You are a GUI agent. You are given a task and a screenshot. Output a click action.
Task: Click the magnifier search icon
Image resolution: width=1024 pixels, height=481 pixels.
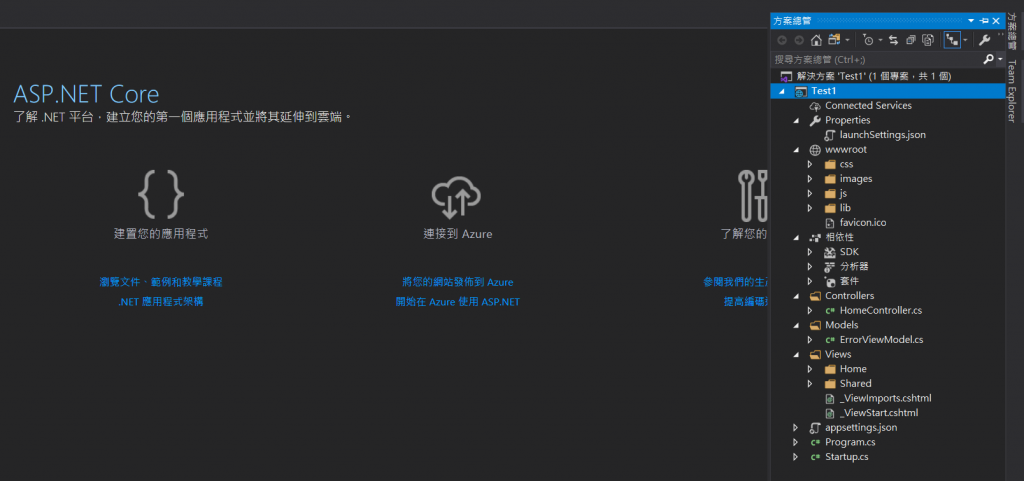(x=988, y=59)
